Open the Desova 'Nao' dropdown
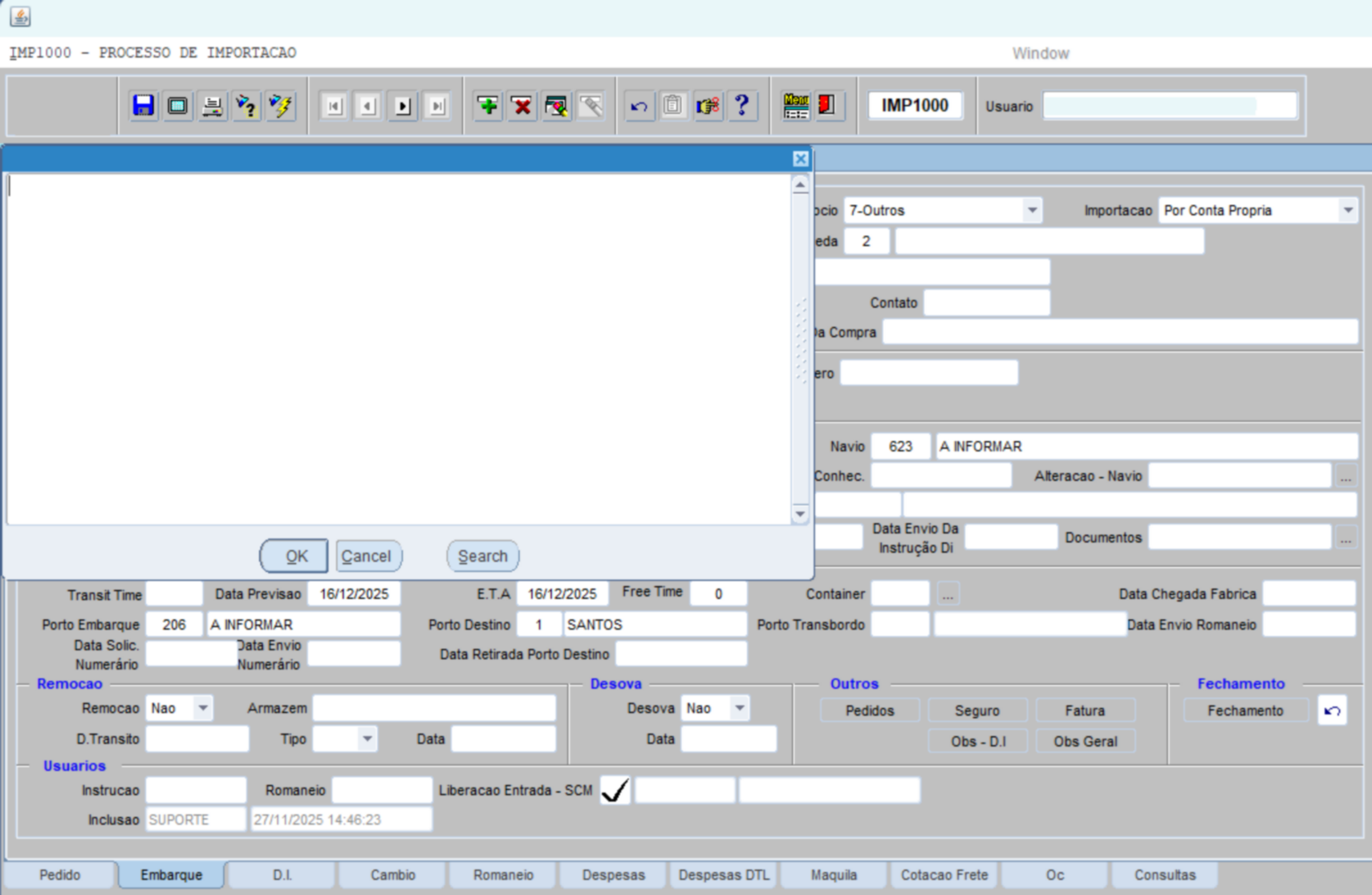This screenshot has height=895, width=1372. [x=739, y=708]
